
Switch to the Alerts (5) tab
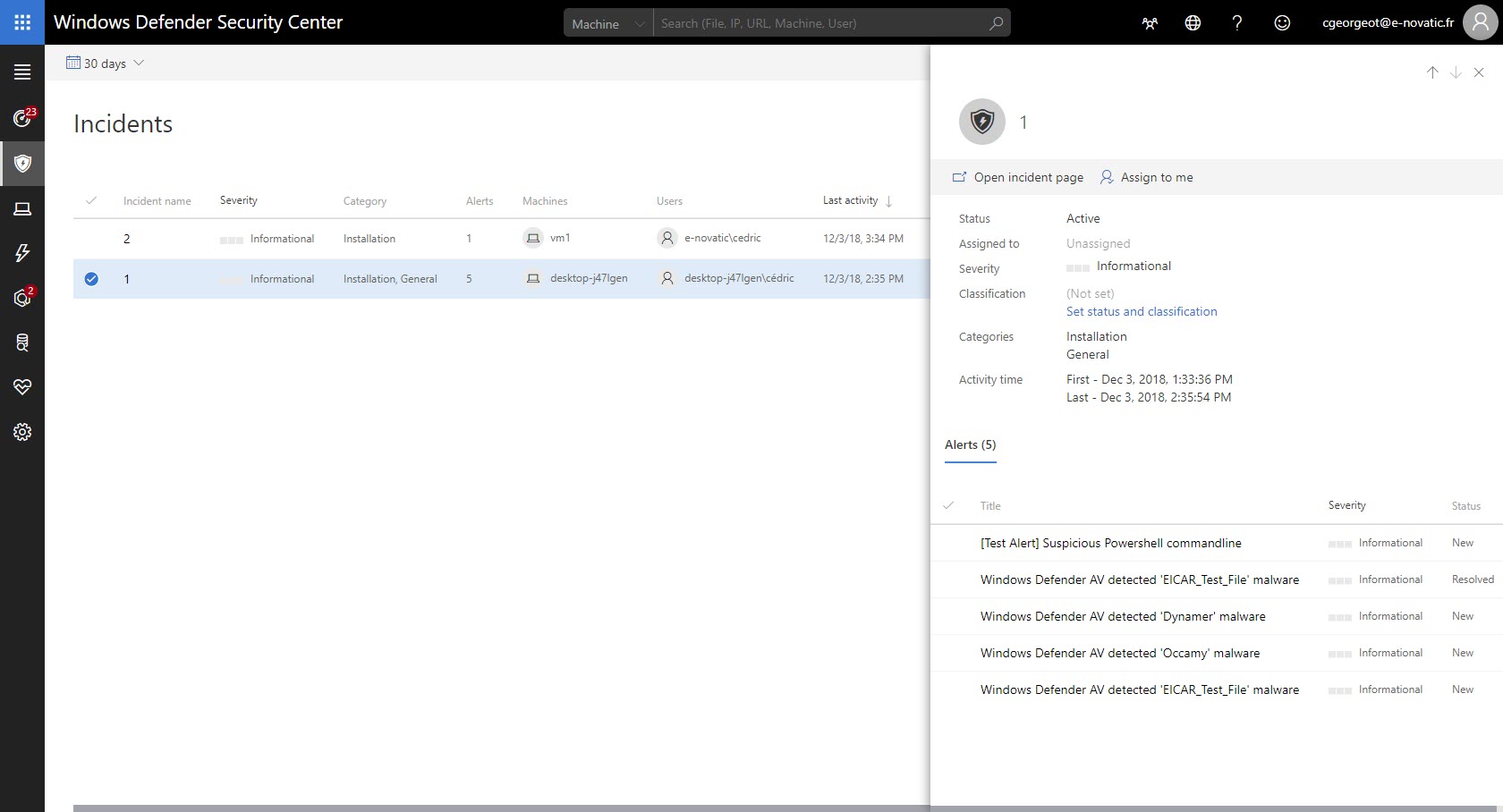click(x=971, y=444)
